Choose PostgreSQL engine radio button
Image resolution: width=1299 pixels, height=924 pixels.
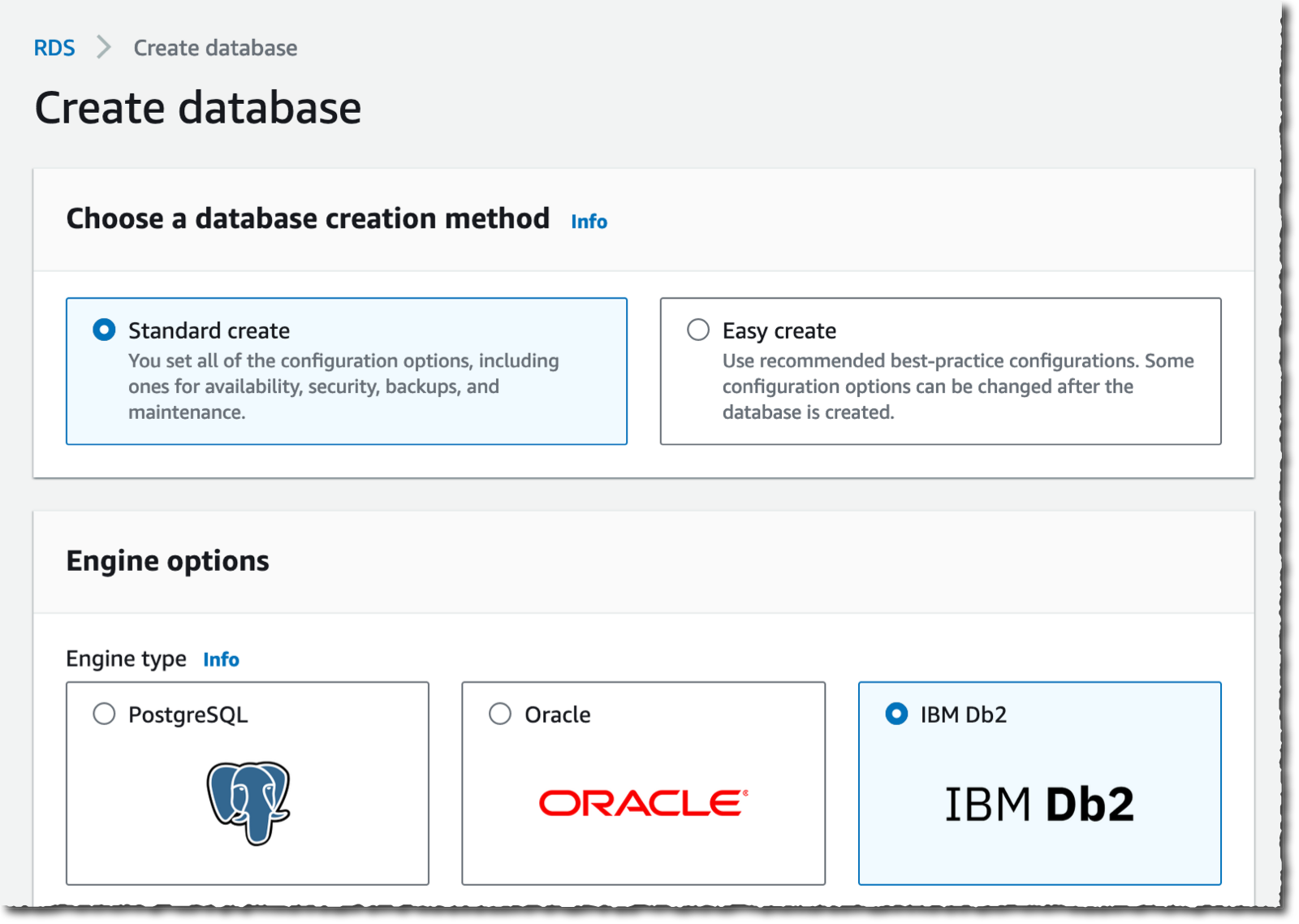tap(104, 715)
